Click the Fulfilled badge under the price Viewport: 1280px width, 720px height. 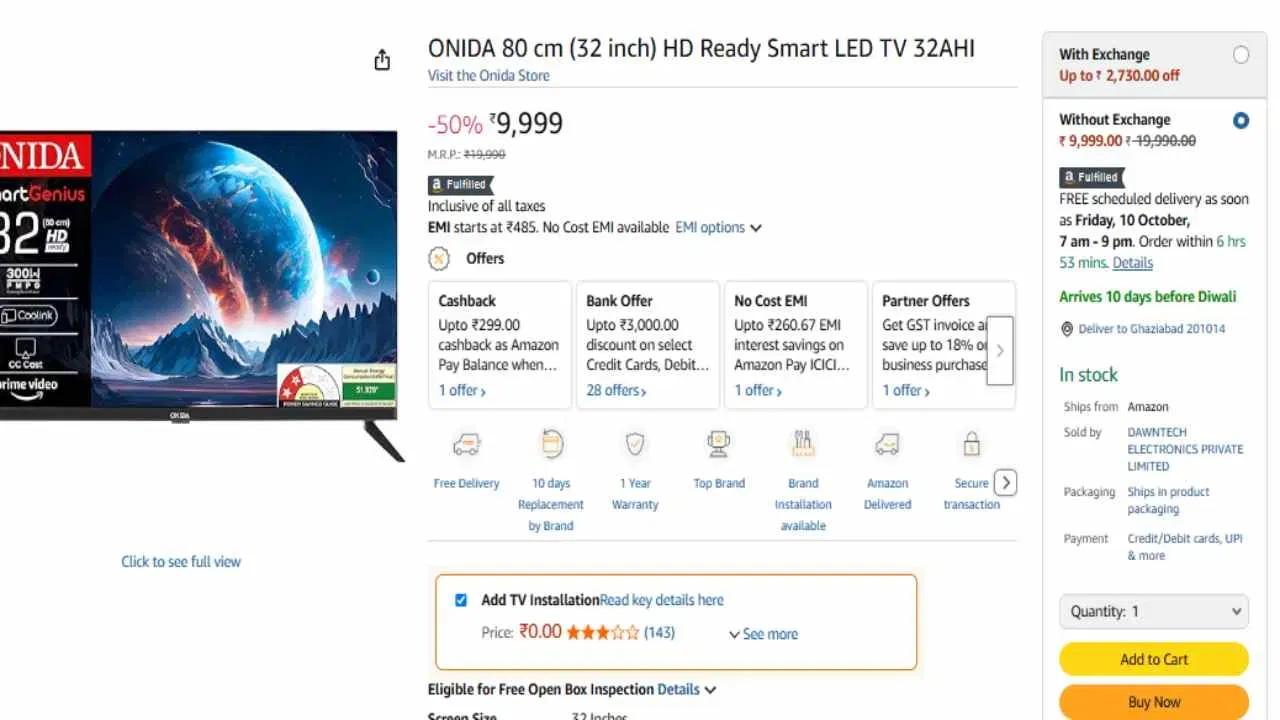(460, 184)
